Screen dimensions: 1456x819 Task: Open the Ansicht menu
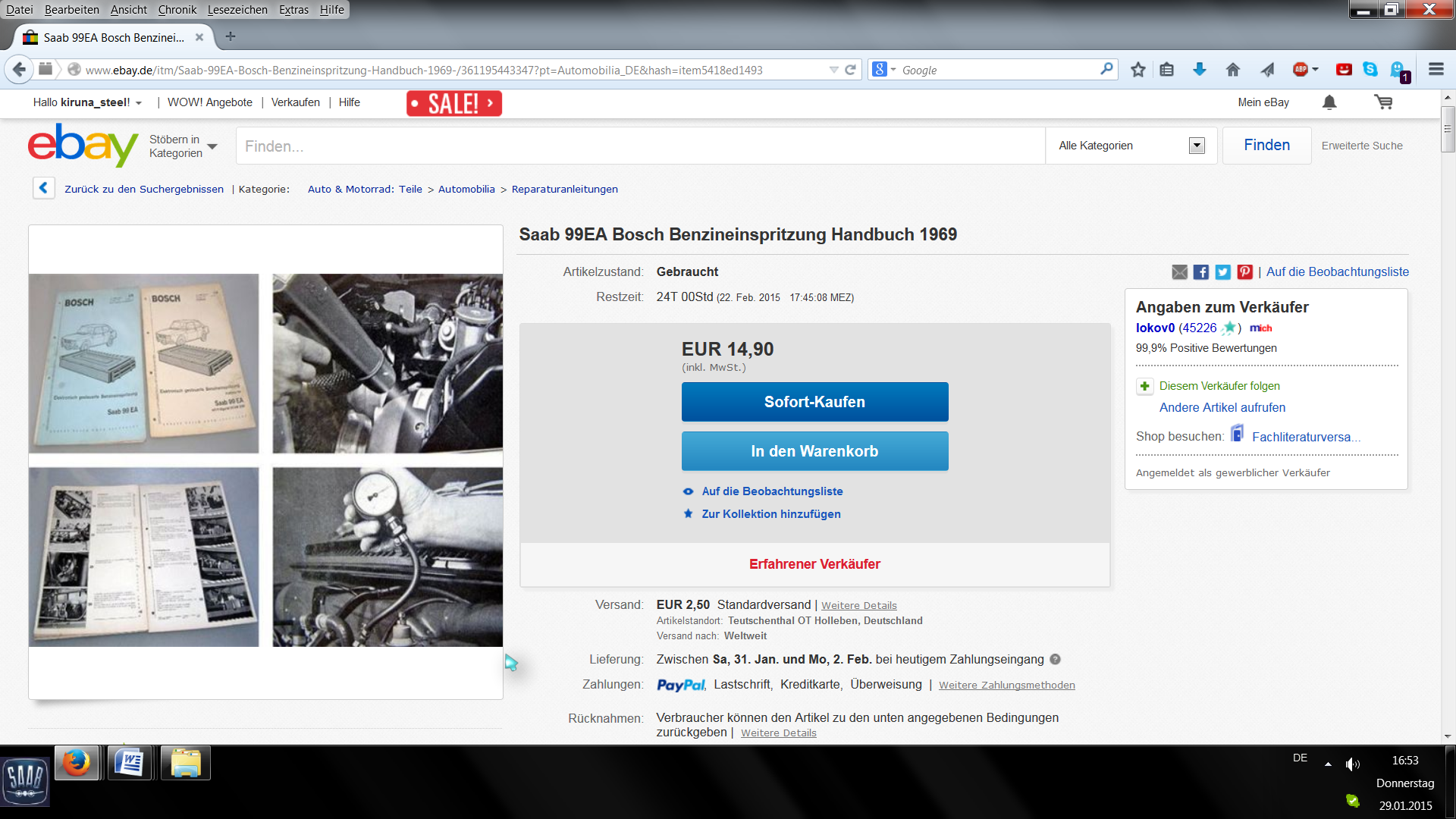click(x=129, y=10)
